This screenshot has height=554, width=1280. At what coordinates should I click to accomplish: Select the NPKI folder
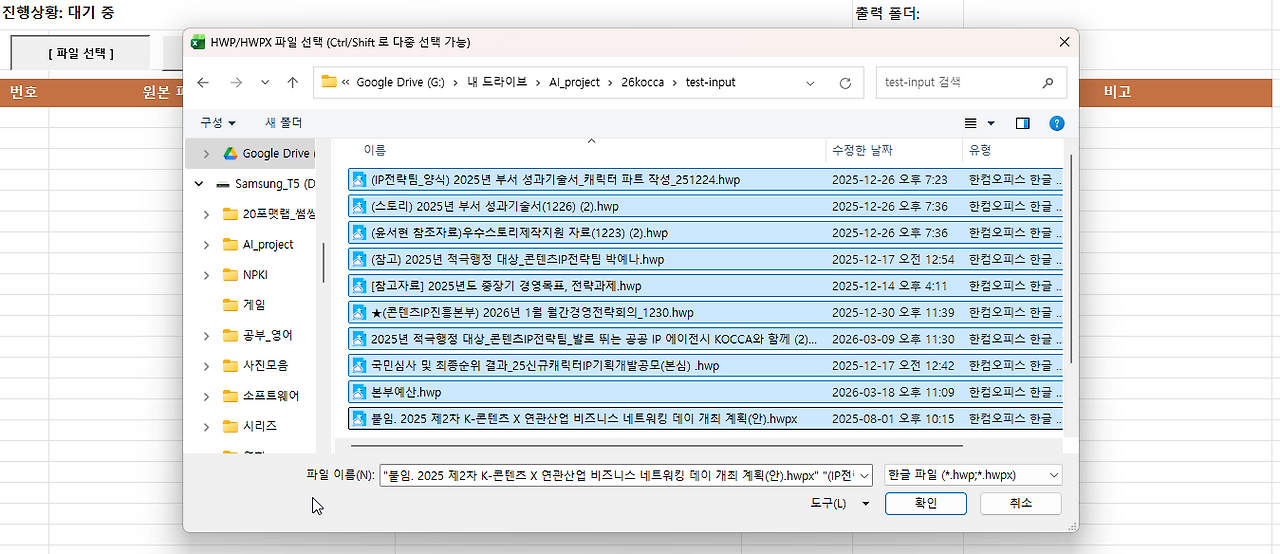click(x=255, y=274)
